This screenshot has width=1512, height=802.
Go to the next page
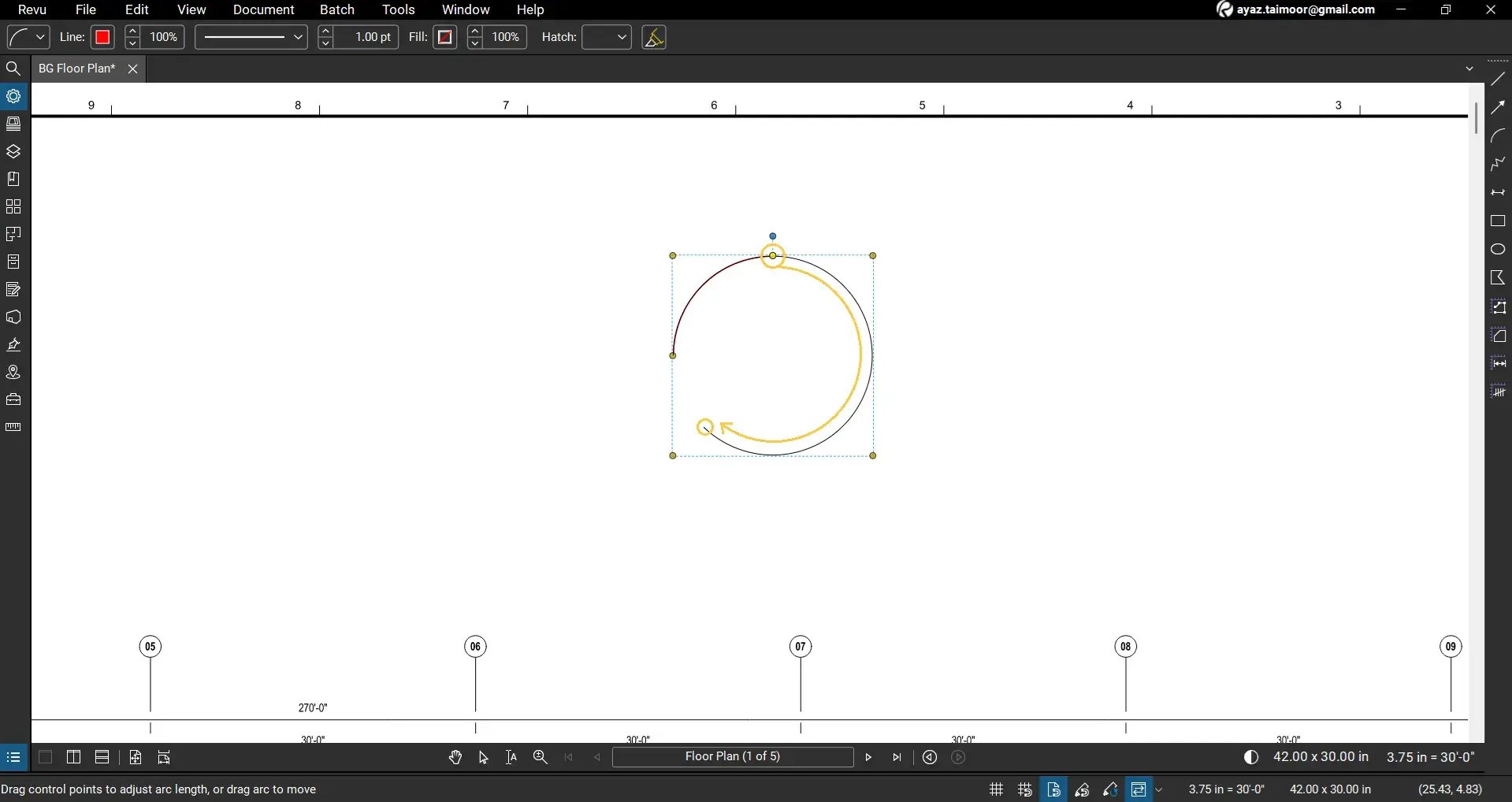tap(867, 757)
